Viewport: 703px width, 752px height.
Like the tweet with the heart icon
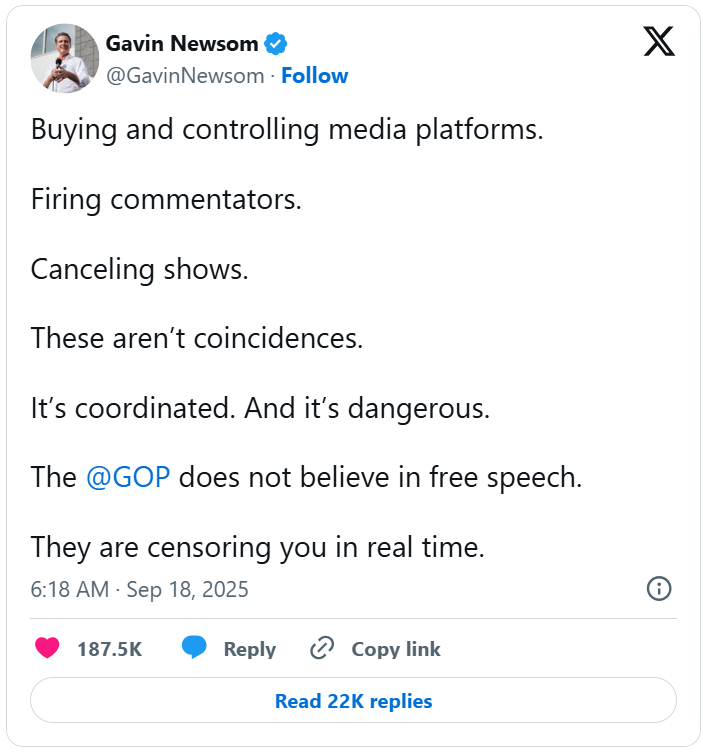tap(47, 648)
